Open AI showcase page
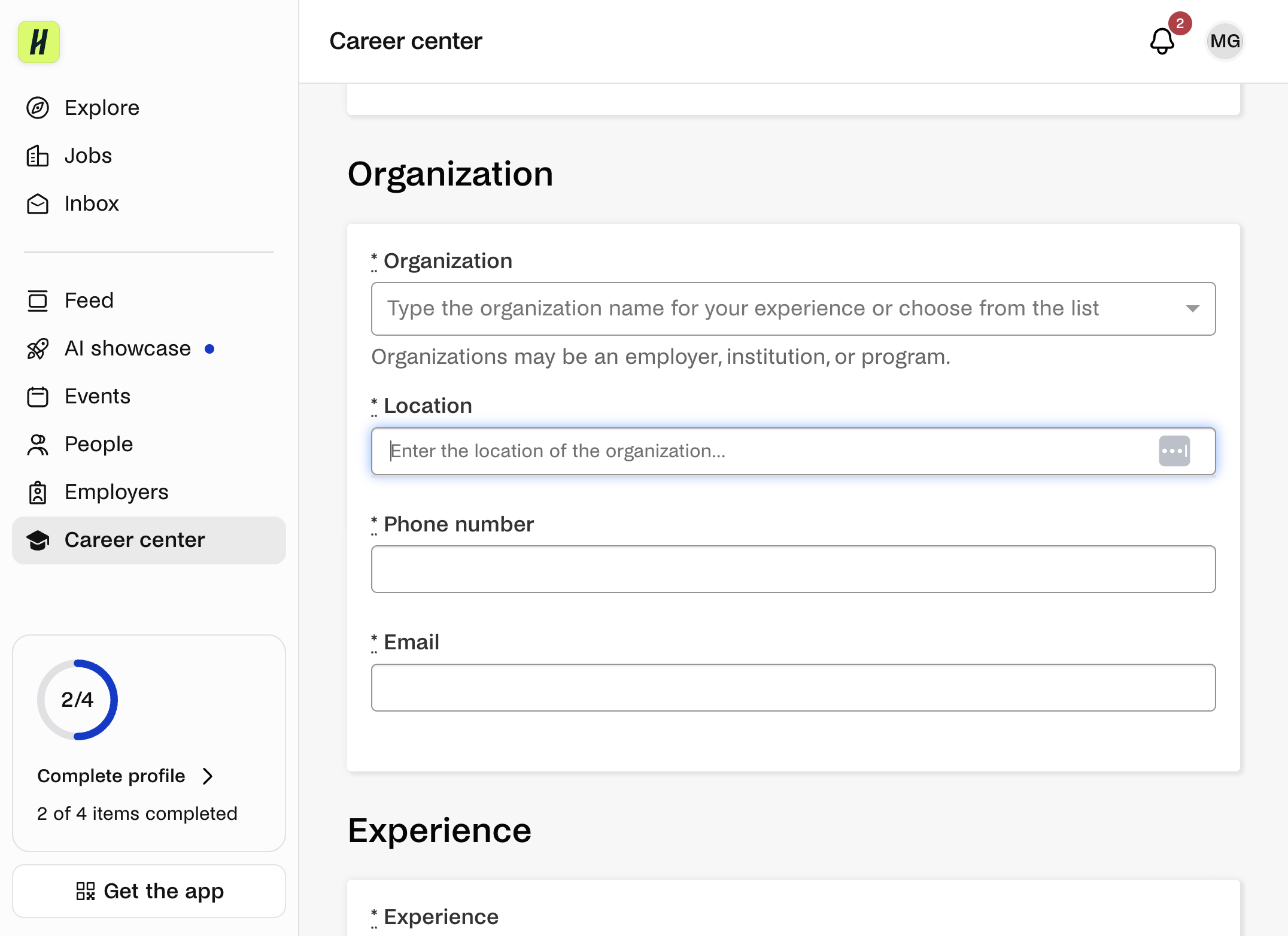Image resolution: width=1288 pixels, height=936 pixels. [x=149, y=348]
